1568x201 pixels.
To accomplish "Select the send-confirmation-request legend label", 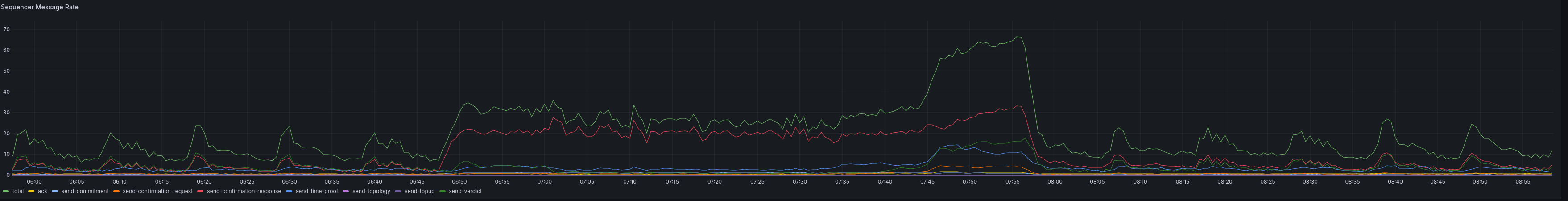I will 157,191.
